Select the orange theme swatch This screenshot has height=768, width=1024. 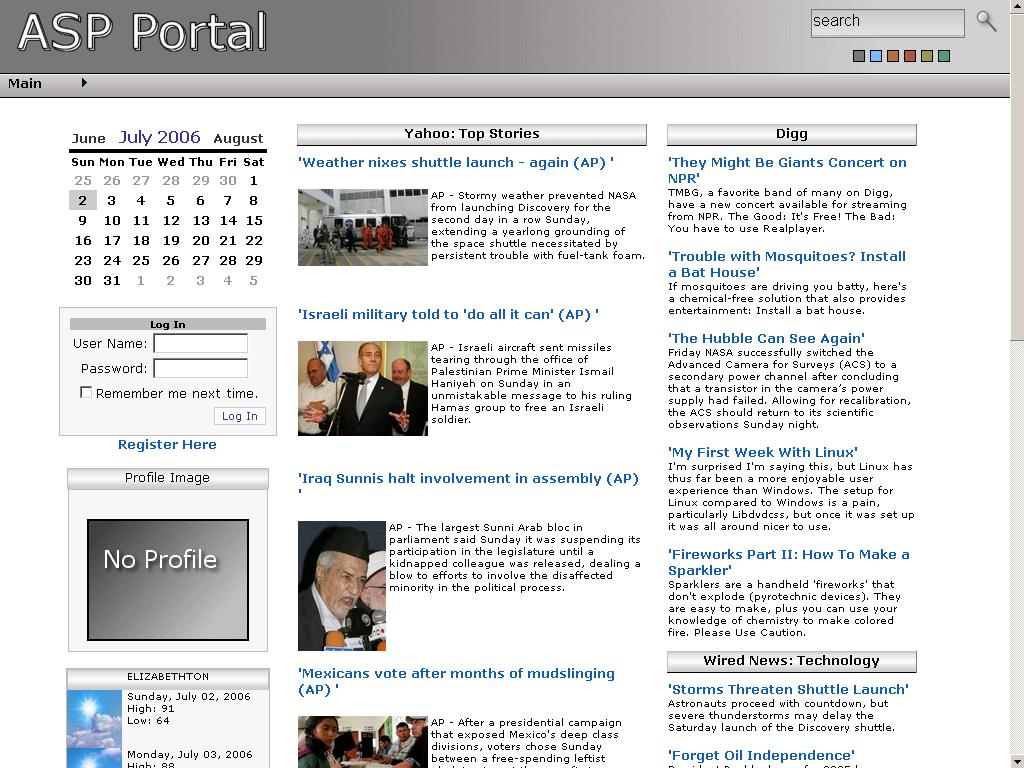893,56
